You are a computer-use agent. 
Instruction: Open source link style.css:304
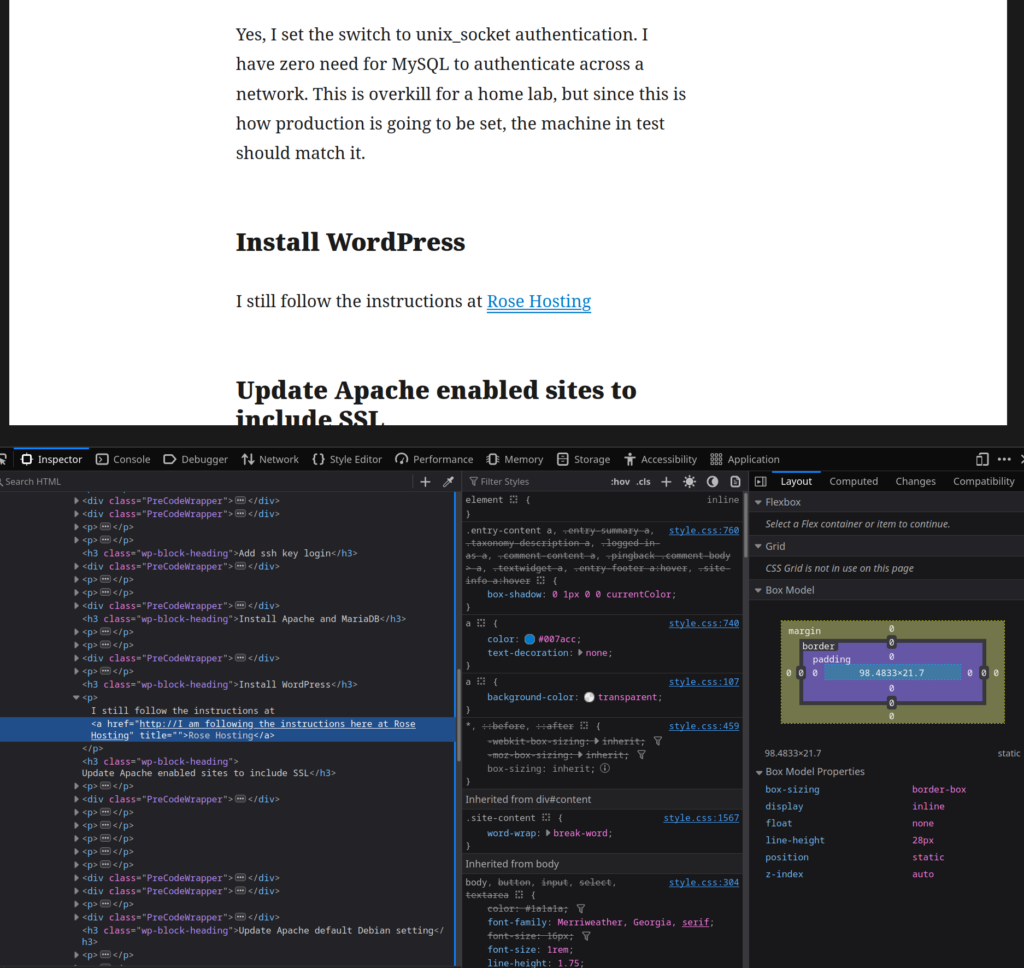coord(703,882)
